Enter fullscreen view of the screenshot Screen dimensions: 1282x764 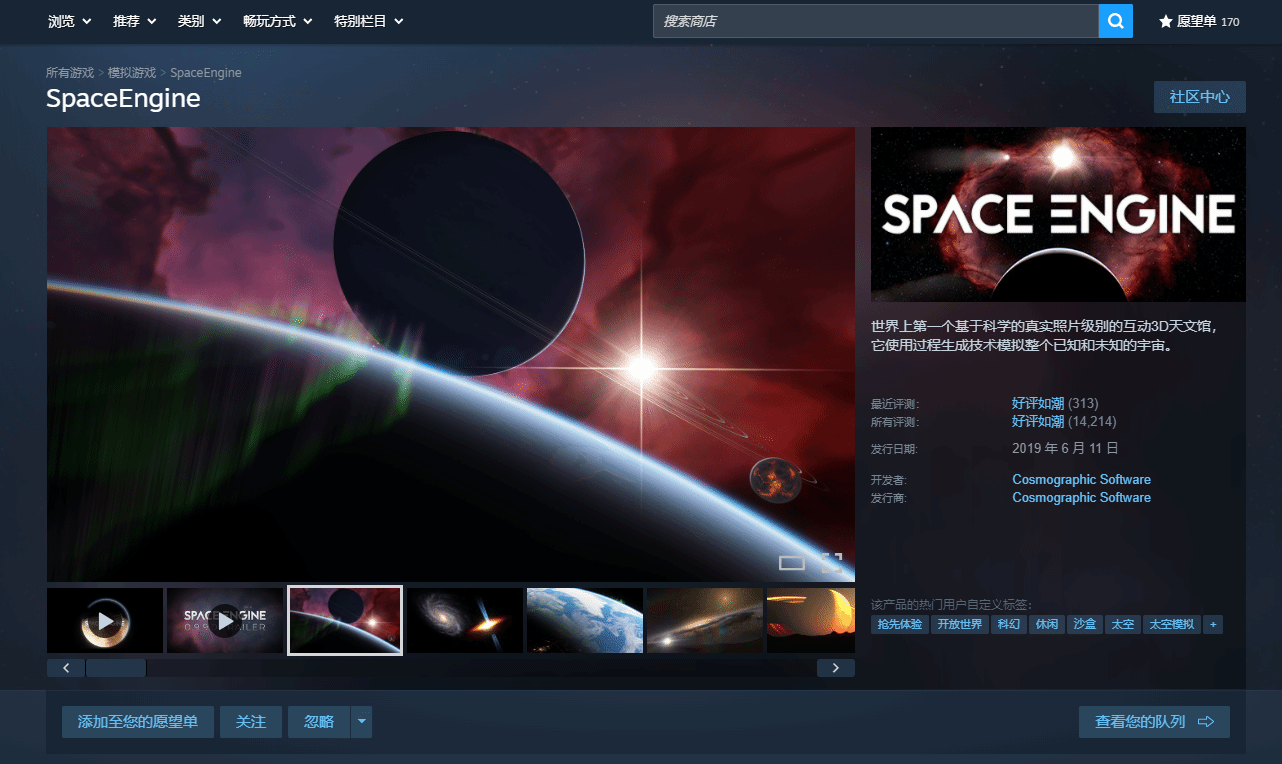(832, 562)
